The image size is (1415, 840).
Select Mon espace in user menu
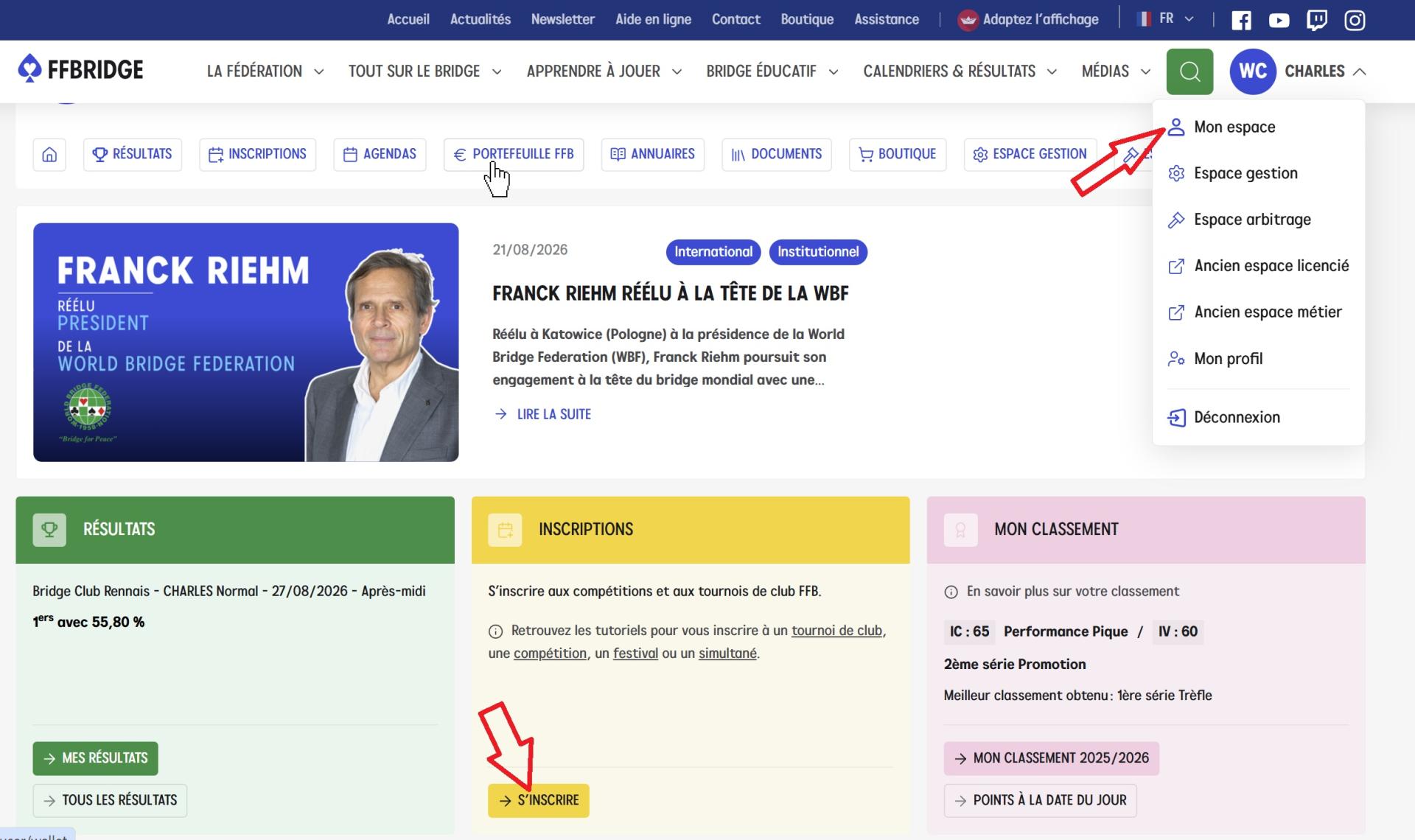[x=1234, y=127]
